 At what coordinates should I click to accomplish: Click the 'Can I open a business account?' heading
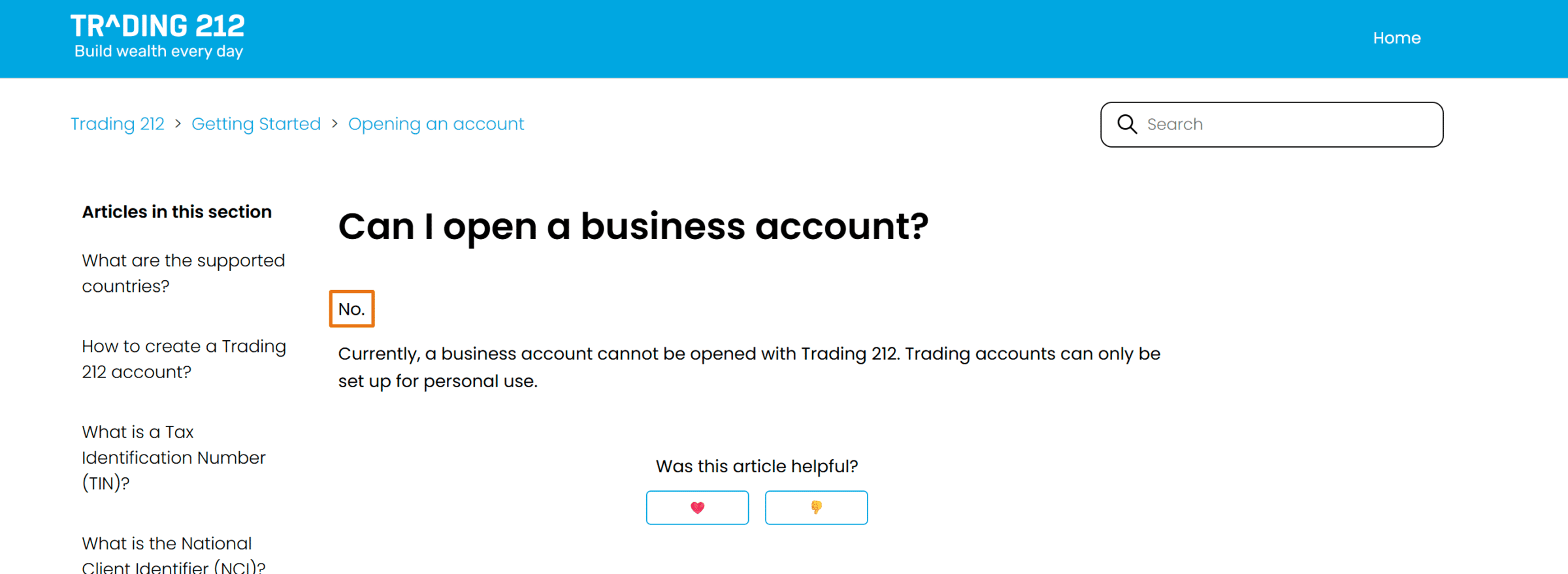(633, 227)
